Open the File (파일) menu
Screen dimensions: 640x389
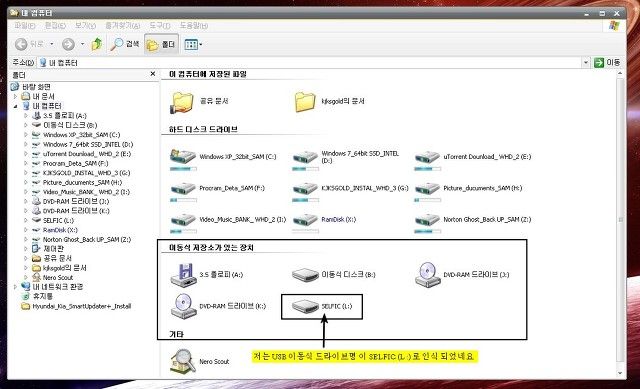pyautogui.click(x=24, y=26)
